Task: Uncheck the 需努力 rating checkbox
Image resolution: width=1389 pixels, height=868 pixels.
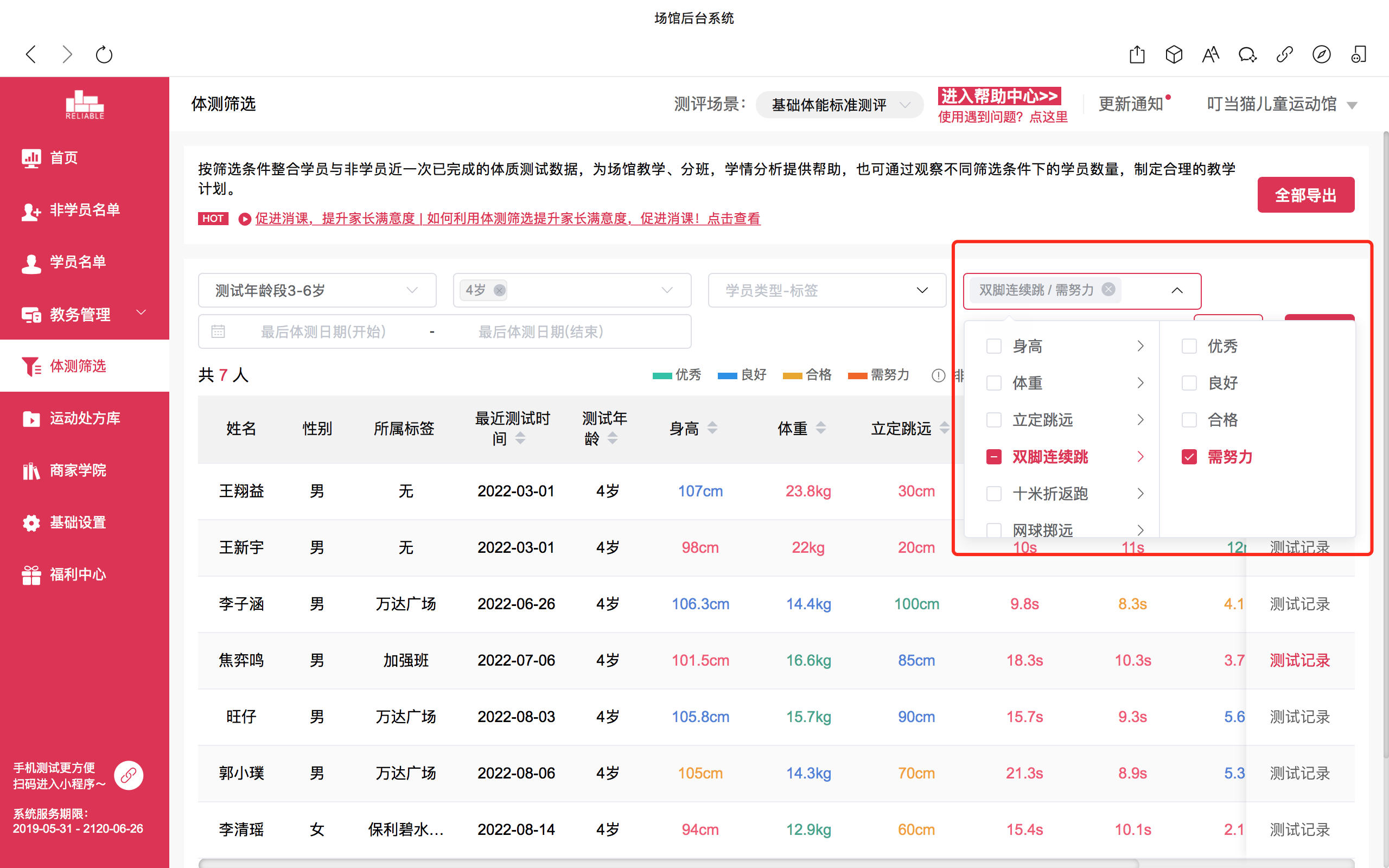Action: pos(1189,457)
